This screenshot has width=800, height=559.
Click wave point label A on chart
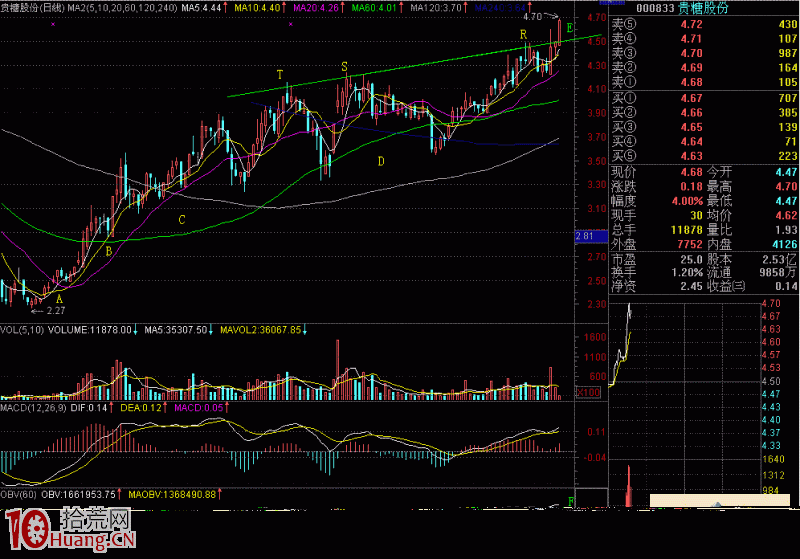tap(59, 298)
